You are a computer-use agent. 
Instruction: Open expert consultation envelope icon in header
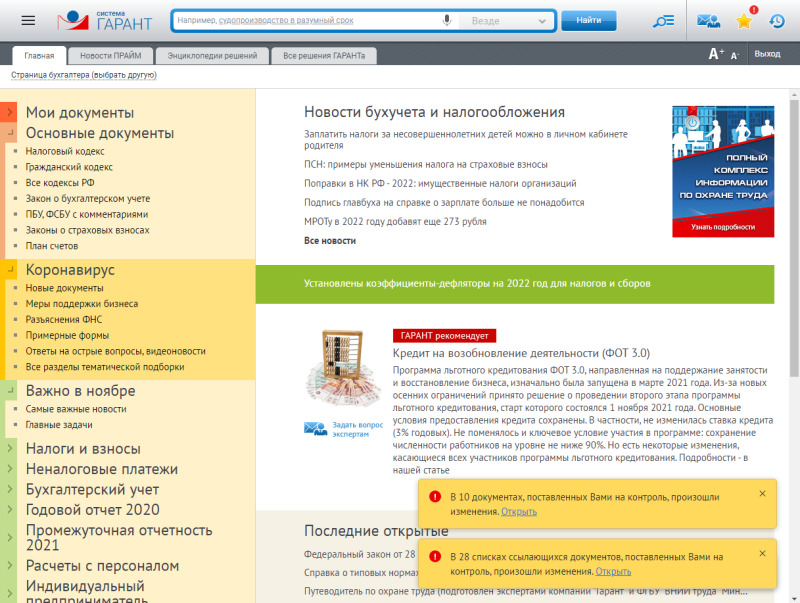click(x=708, y=21)
